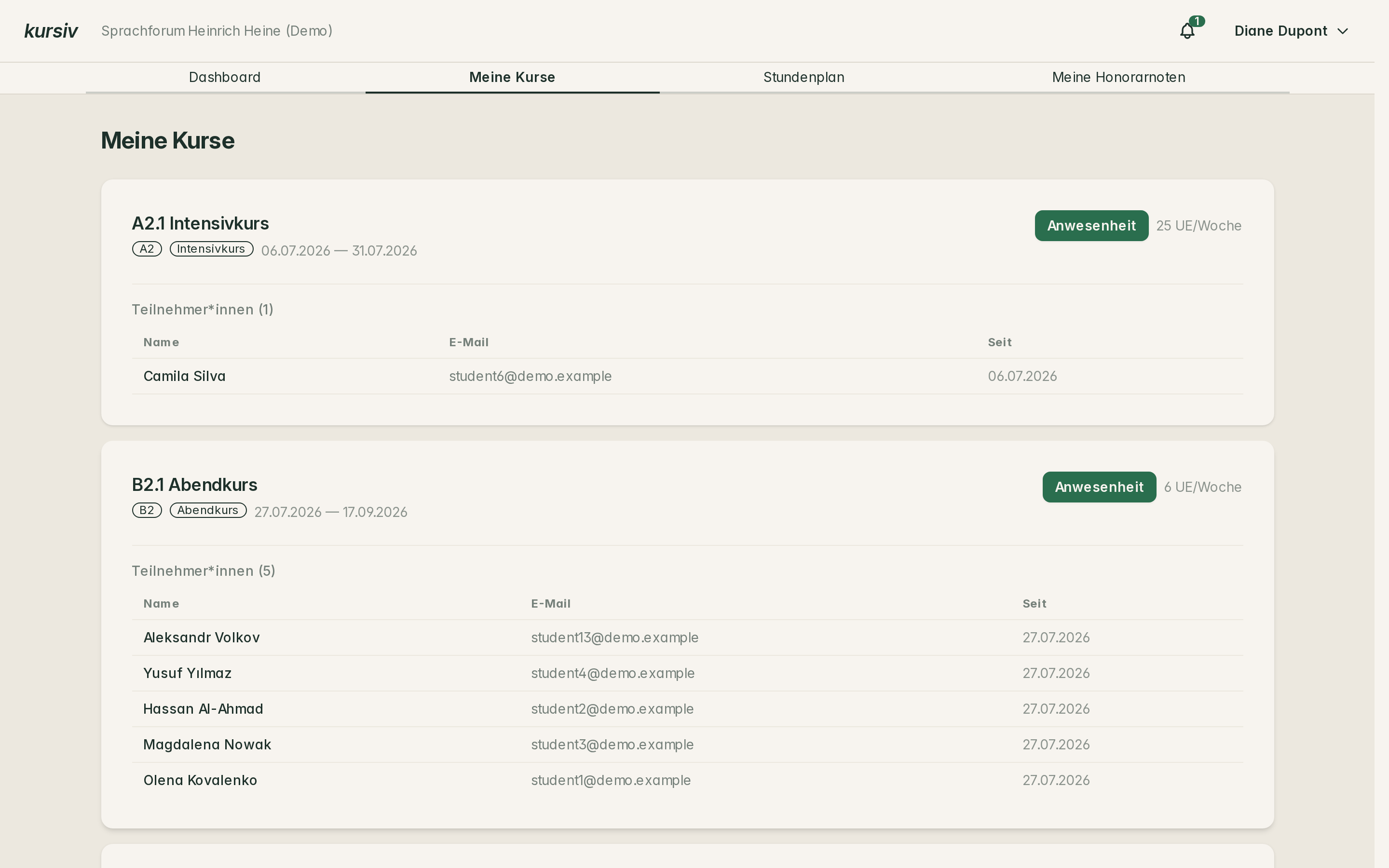Click the date range 06.07.2026 — 31.07.2026
The width and height of the screenshot is (1389, 868).
(339, 251)
